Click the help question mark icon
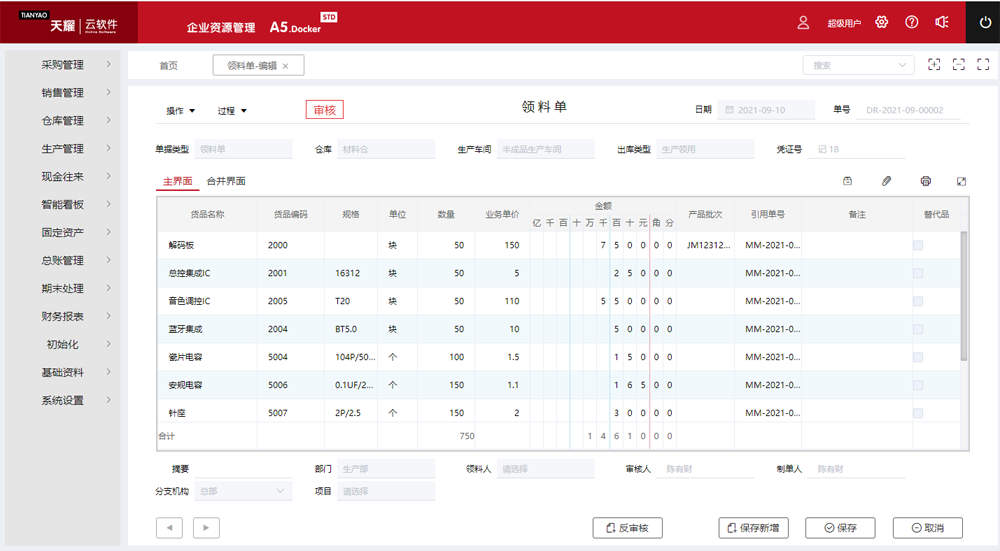The width and height of the screenshot is (1000, 551). (x=911, y=22)
